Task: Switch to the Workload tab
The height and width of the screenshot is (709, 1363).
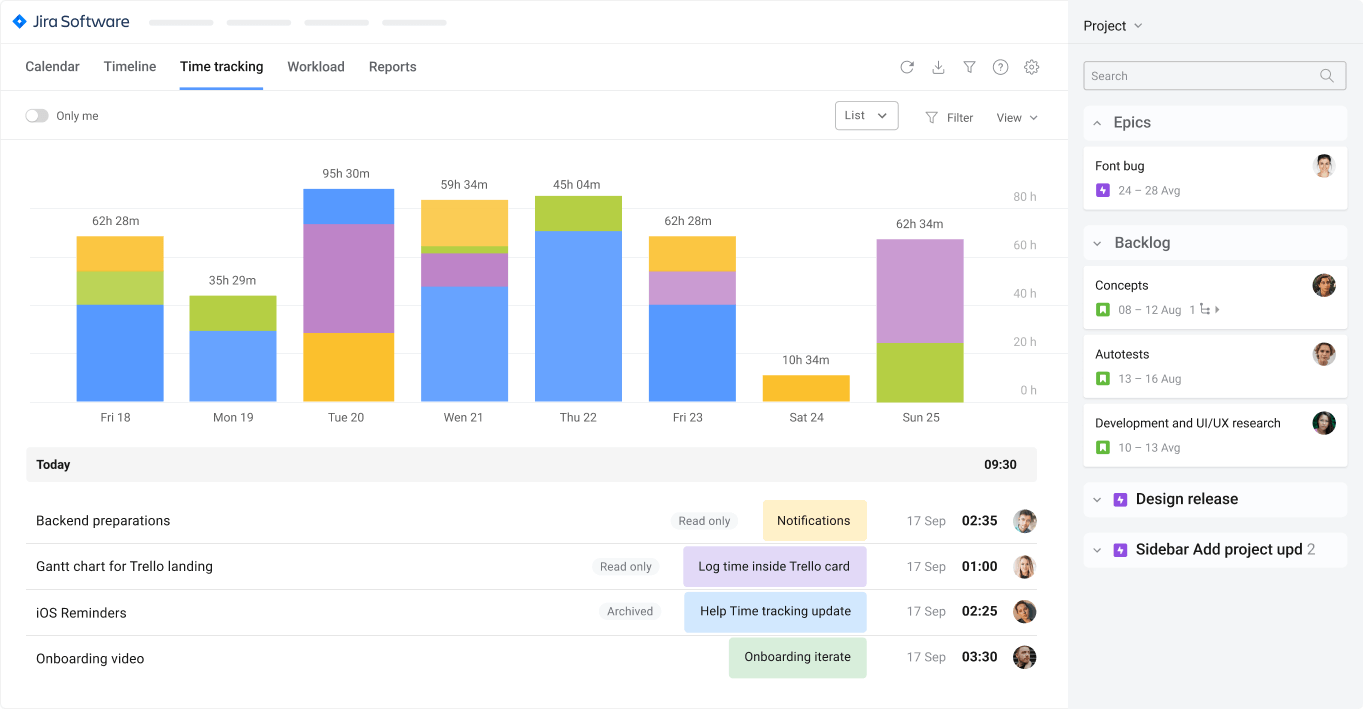Action: tap(315, 66)
